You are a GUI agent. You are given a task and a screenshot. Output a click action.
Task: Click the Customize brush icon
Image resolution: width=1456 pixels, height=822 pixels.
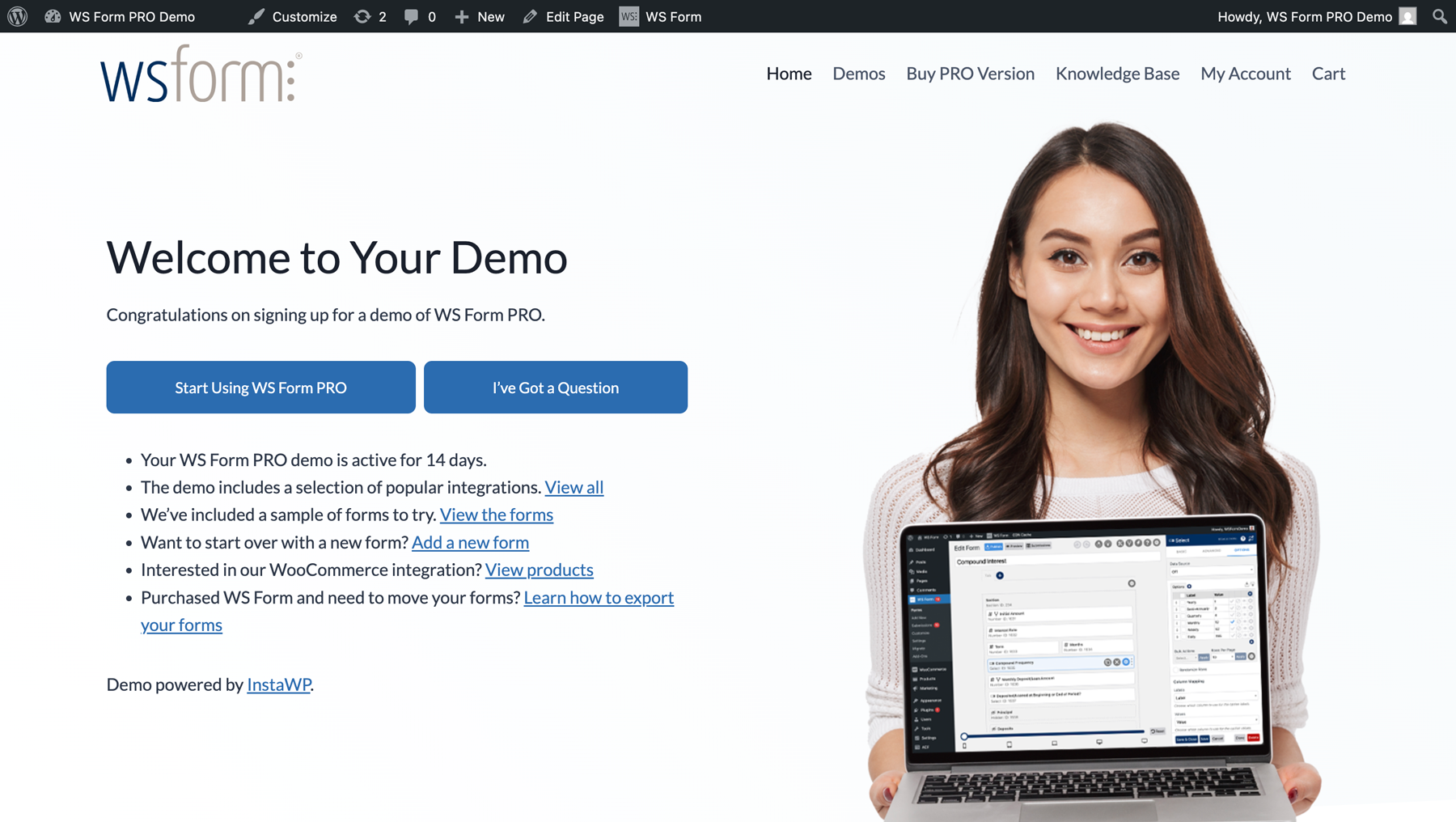256,16
